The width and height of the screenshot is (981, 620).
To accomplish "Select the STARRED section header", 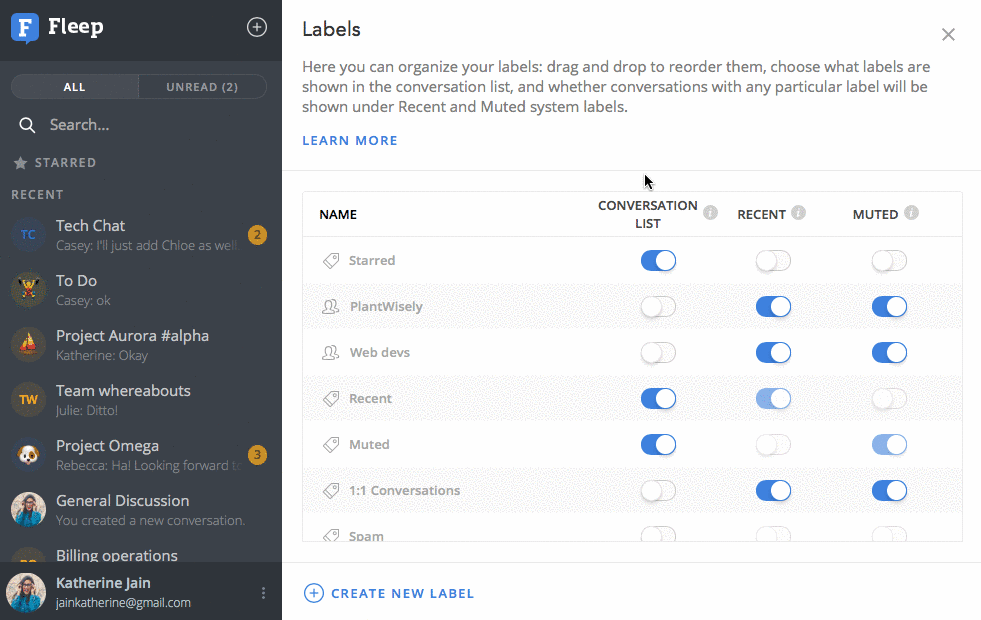I will [x=65, y=163].
